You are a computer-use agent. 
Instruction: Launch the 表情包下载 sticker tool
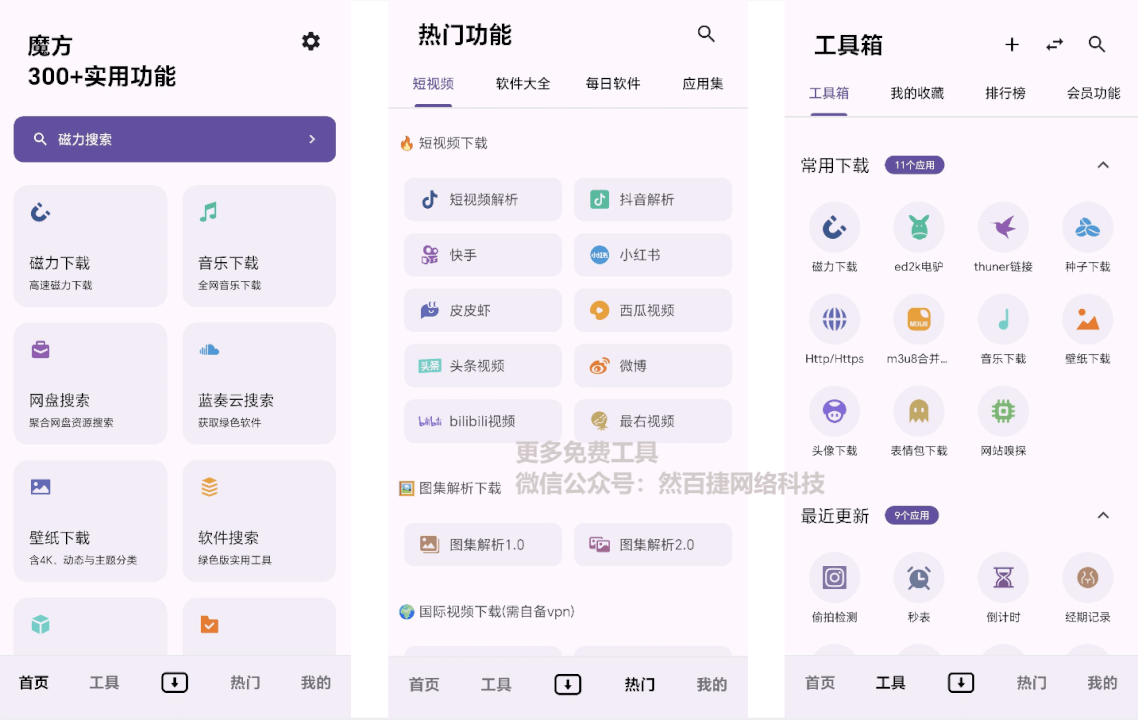coord(918,420)
